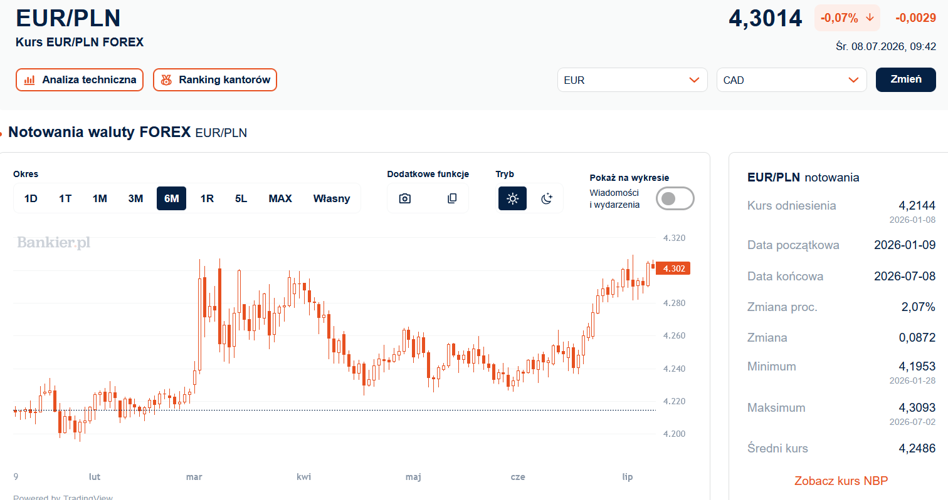The width and height of the screenshot is (948, 500).
Task: Click the 4.320 price axis label
Action: click(674, 238)
